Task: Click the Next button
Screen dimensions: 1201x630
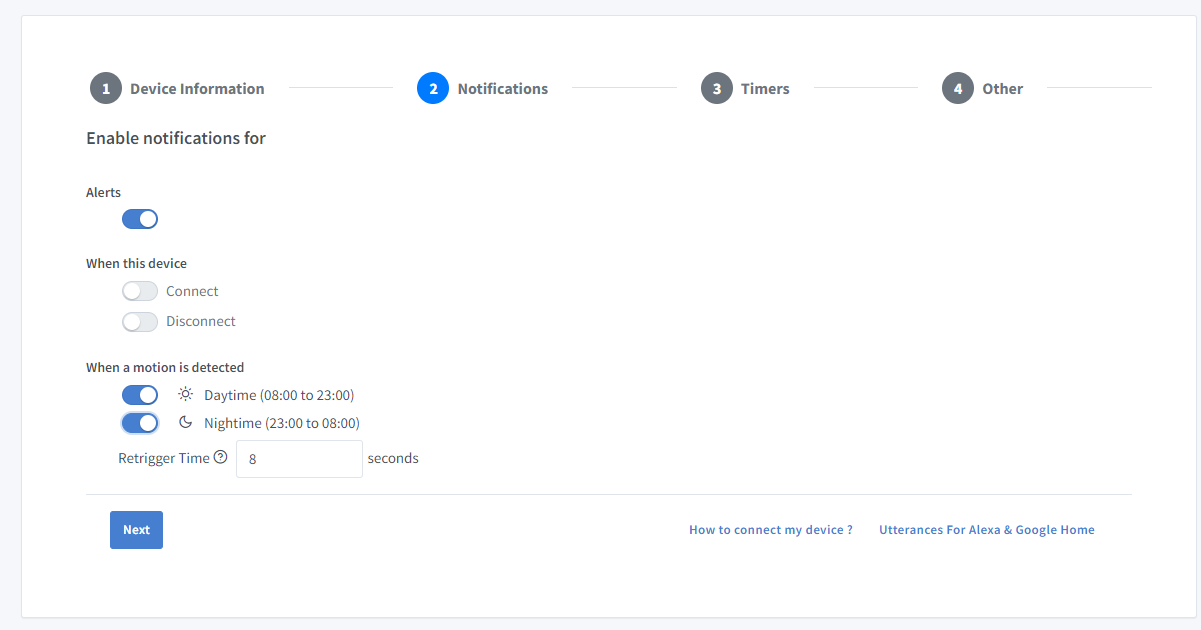Action: click(x=136, y=530)
